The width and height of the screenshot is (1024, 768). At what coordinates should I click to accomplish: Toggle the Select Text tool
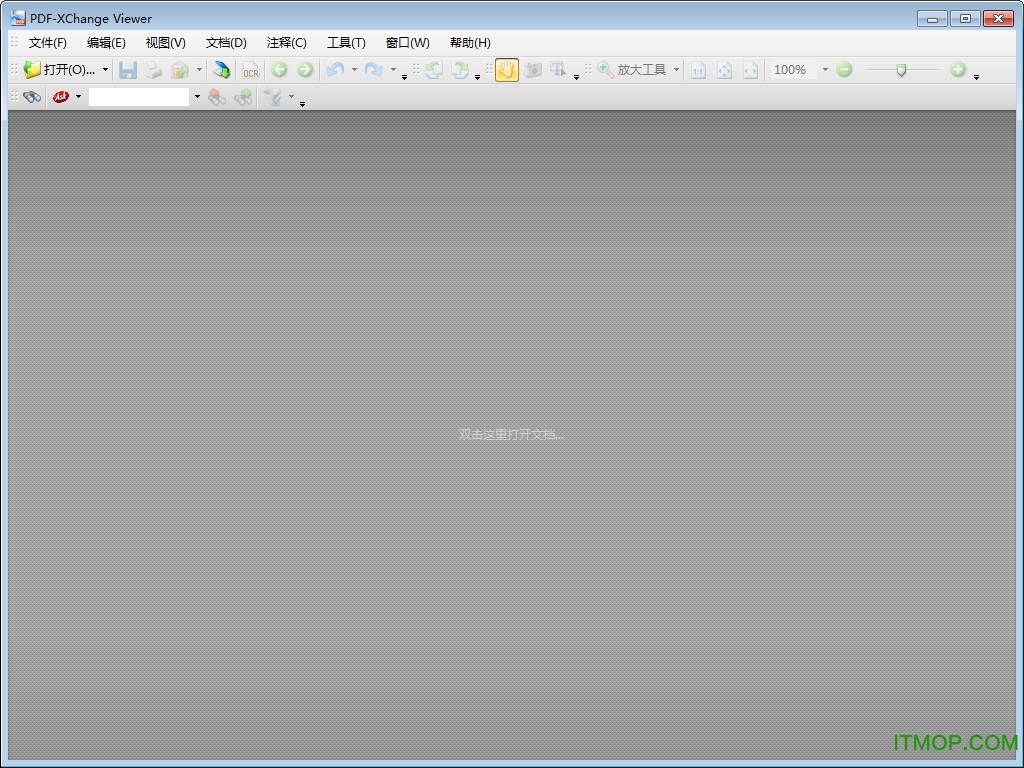[x=558, y=70]
